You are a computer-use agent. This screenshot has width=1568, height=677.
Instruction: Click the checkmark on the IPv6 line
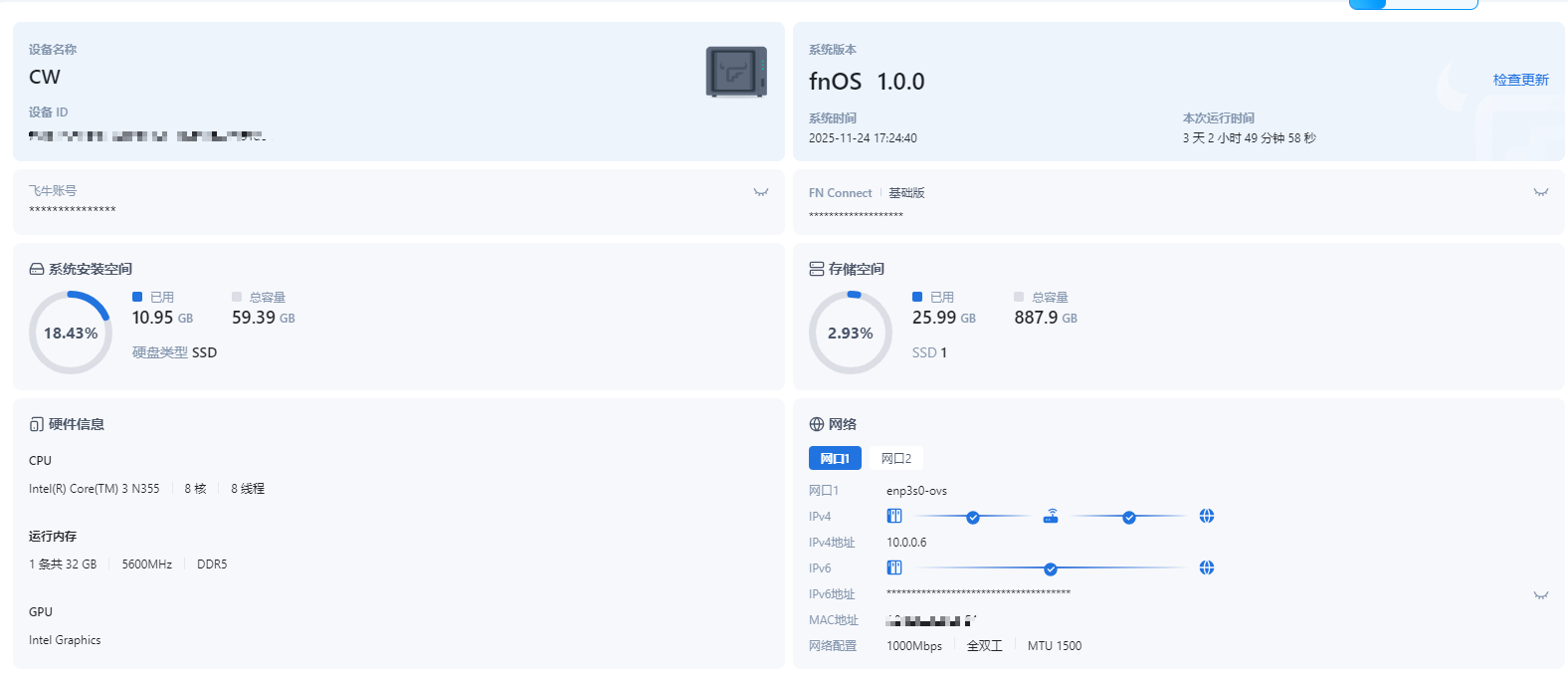[x=1051, y=568]
